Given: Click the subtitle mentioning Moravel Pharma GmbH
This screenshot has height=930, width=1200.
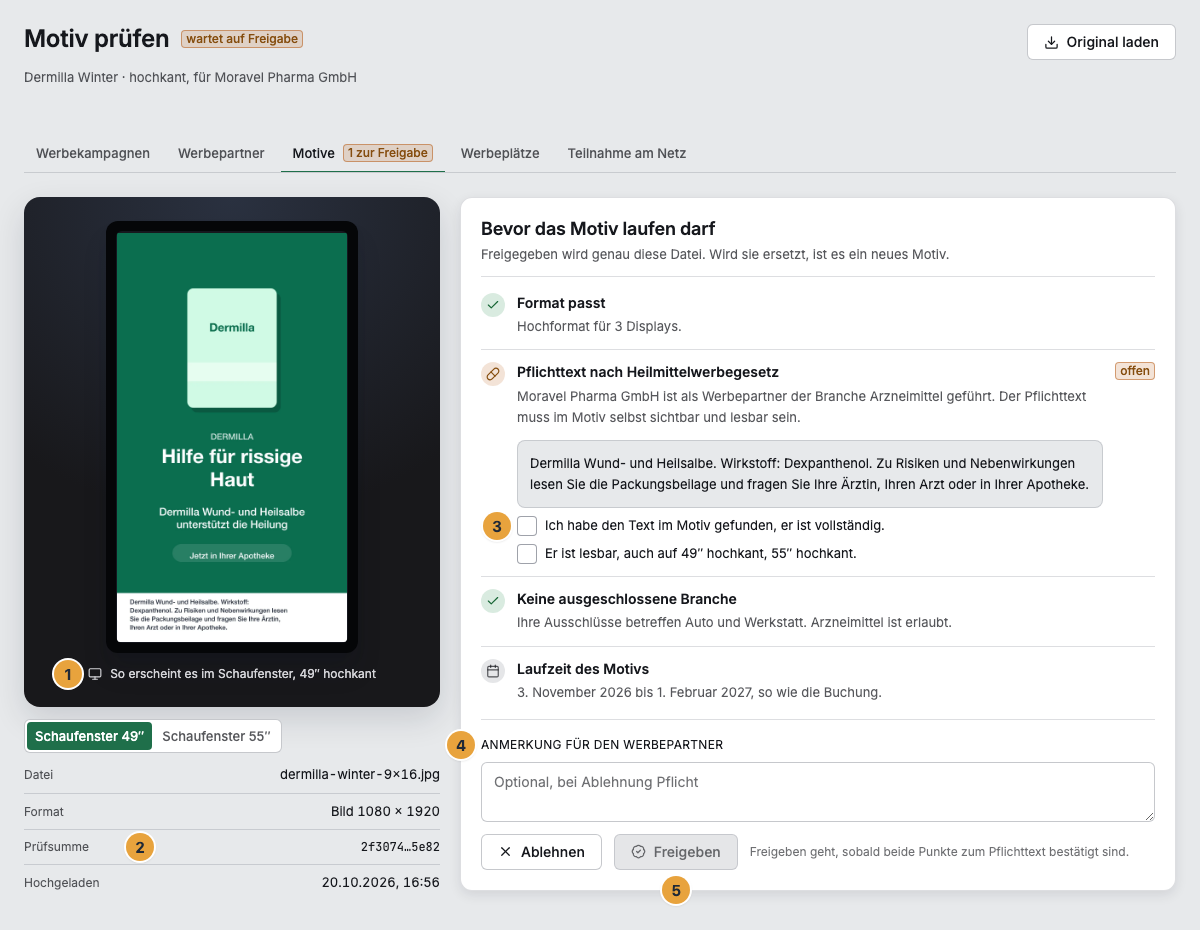Looking at the screenshot, I should (x=190, y=77).
